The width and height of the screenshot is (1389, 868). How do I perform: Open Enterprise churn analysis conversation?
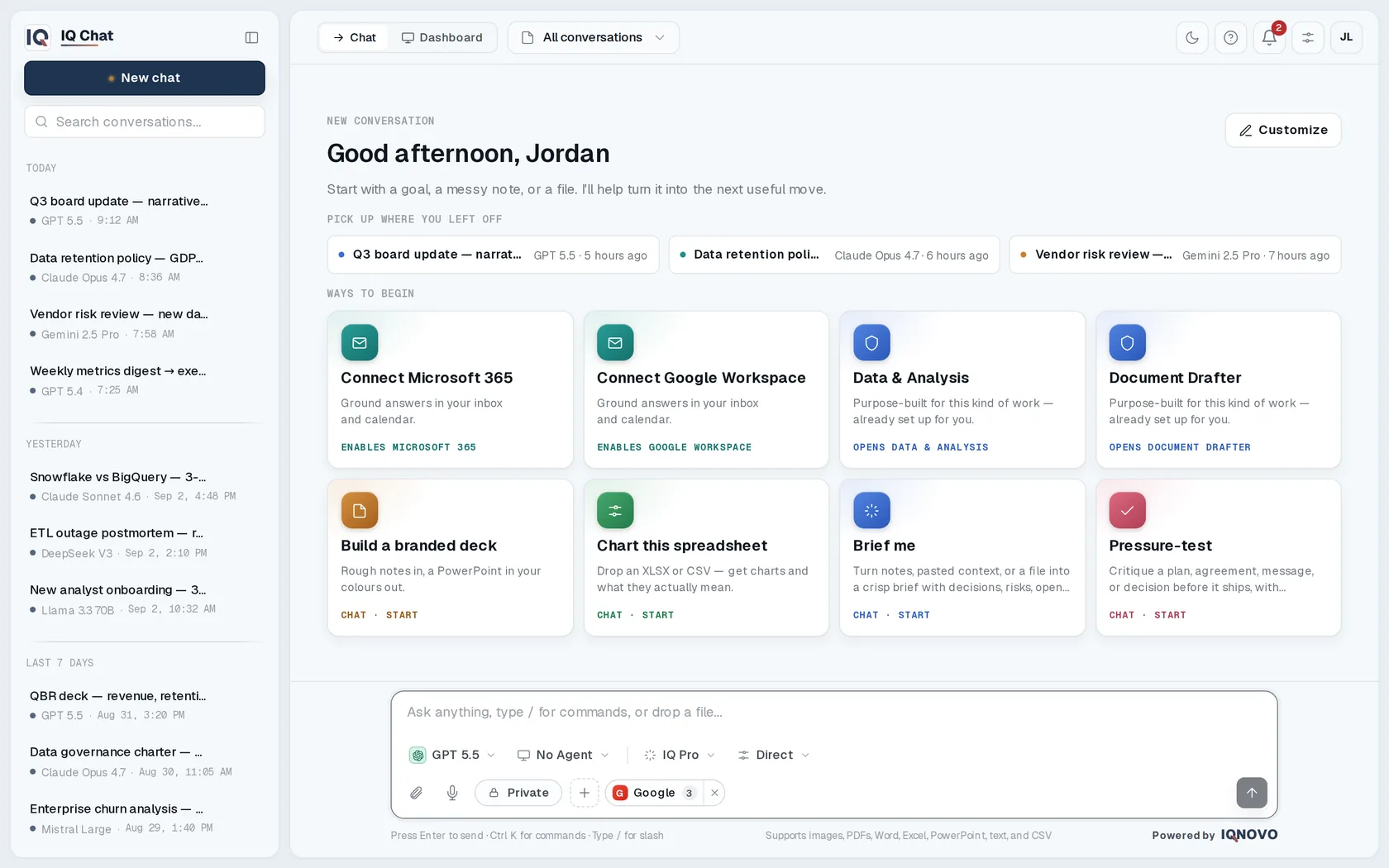[145, 818]
